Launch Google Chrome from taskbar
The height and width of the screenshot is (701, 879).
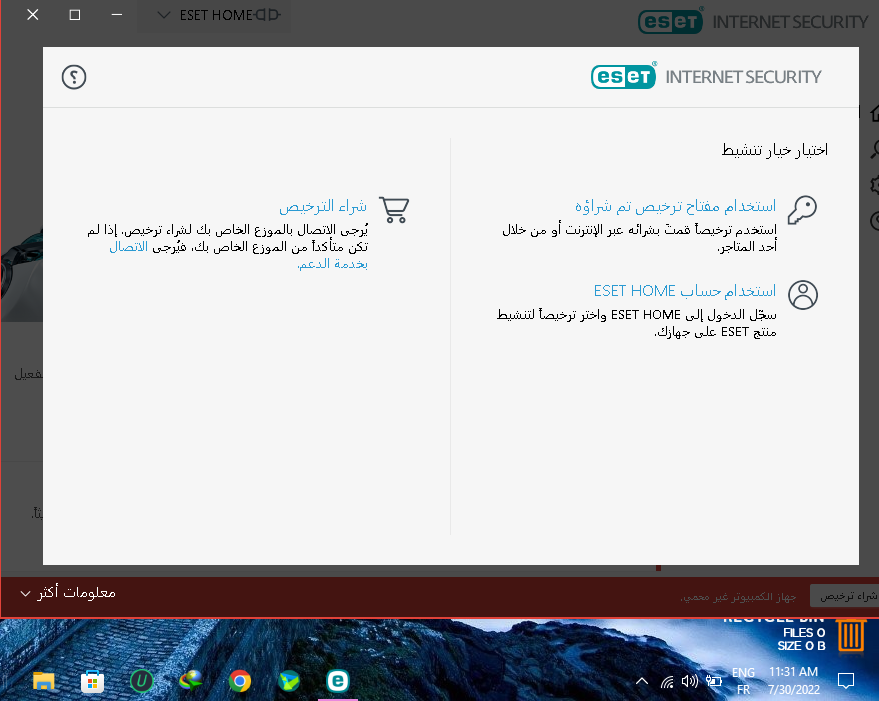tap(240, 681)
